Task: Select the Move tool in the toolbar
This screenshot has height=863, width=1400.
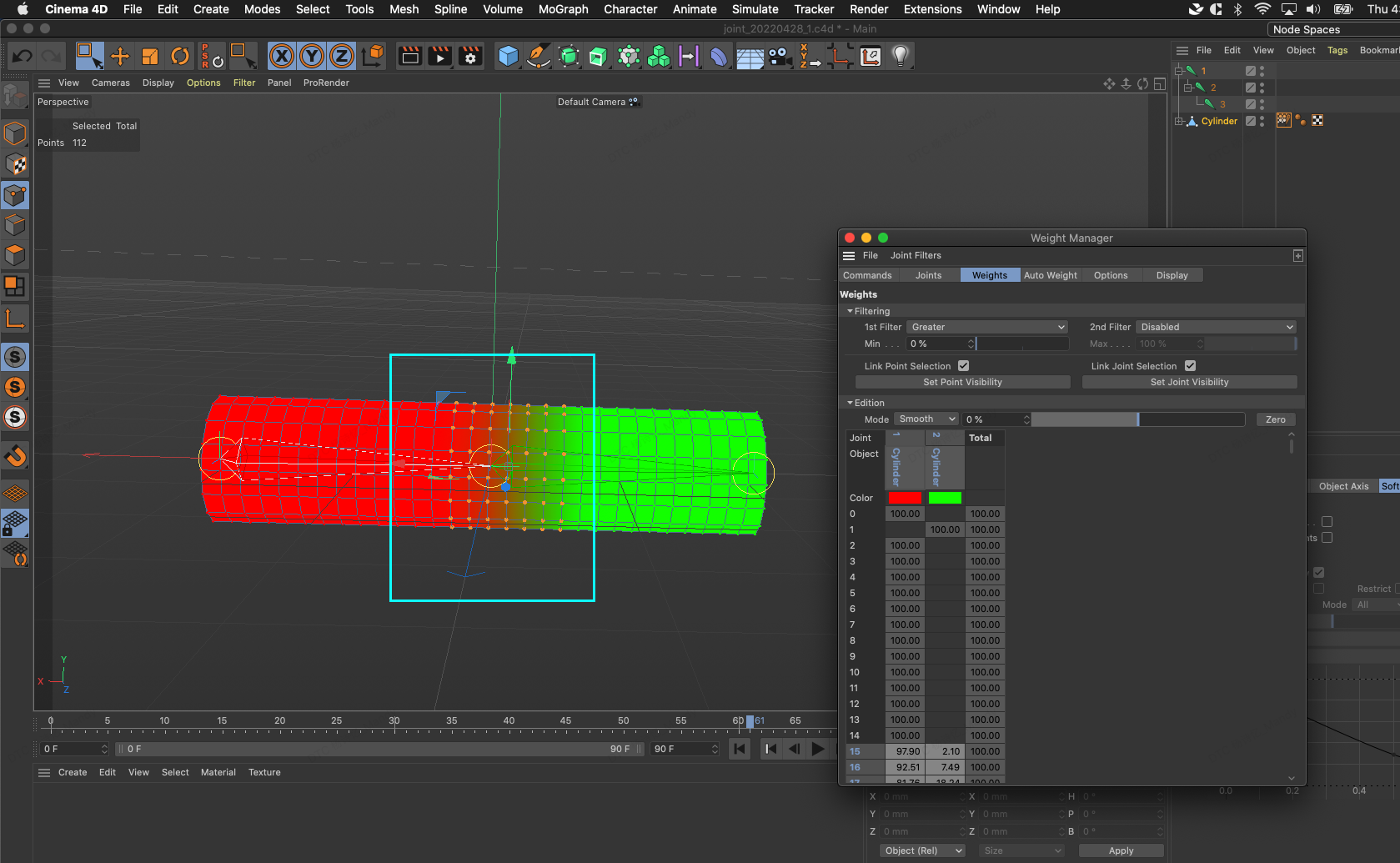Action: coord(120,56)
